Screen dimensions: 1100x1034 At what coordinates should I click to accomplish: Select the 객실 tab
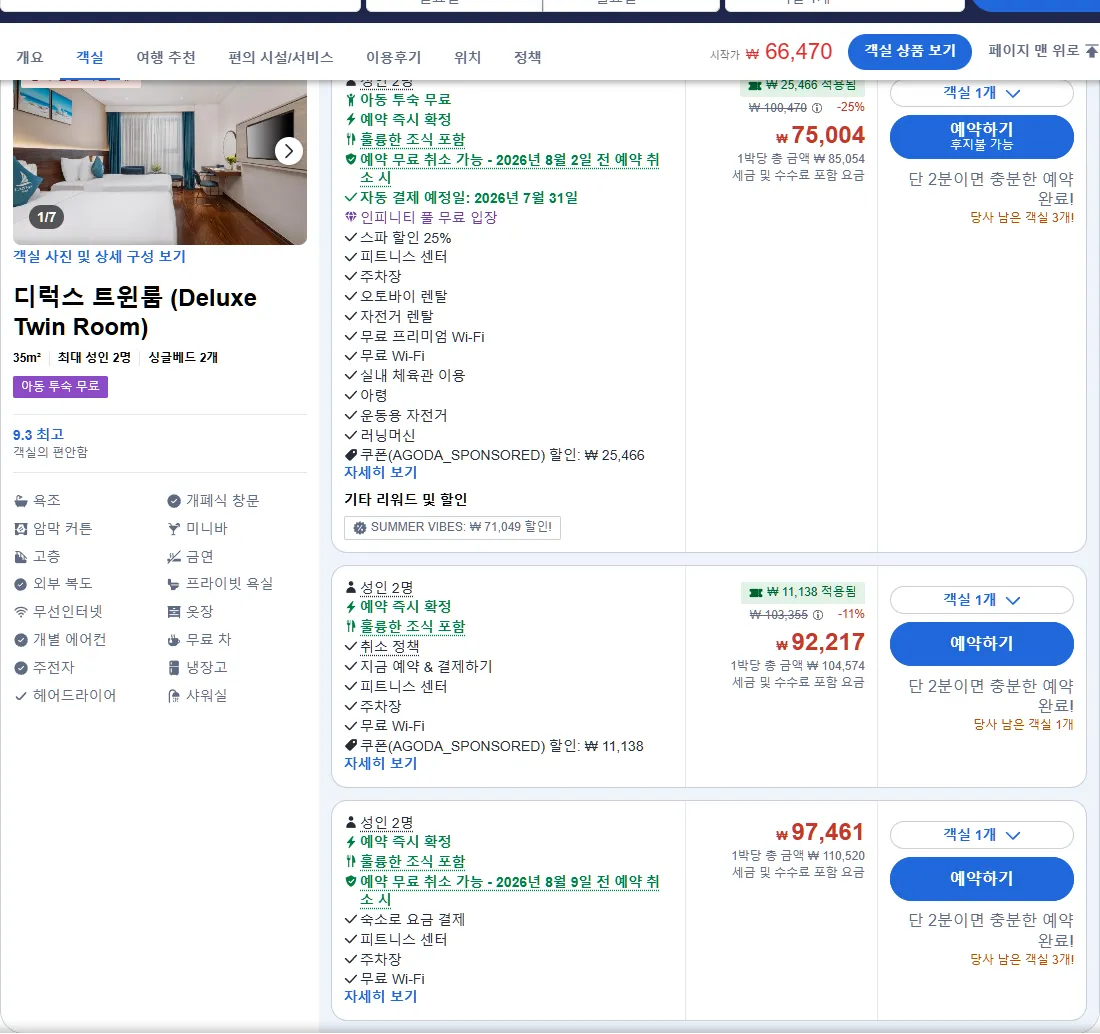coord(90,57)
